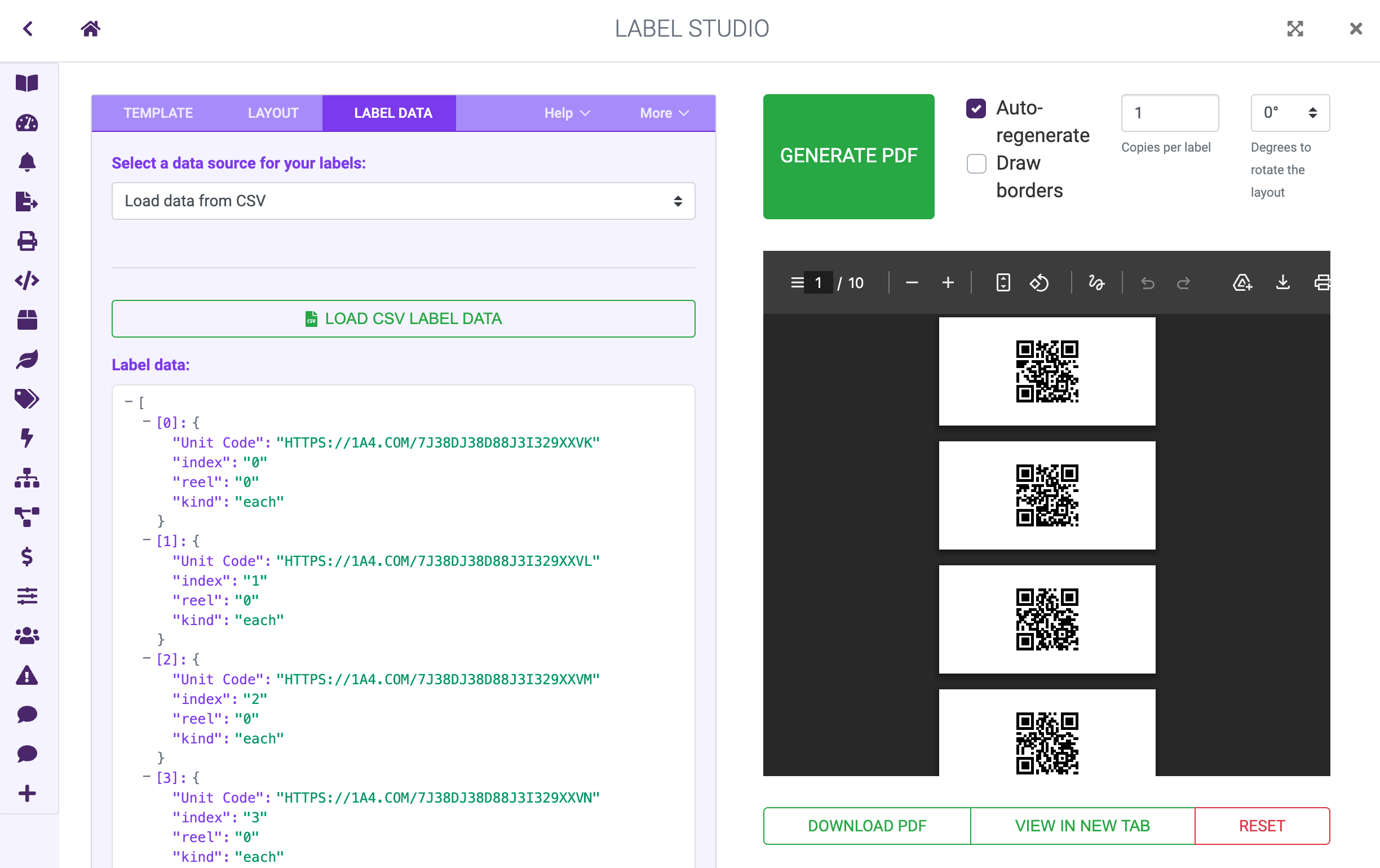Open the printer icon in sidebar

(x=27, y=241)
